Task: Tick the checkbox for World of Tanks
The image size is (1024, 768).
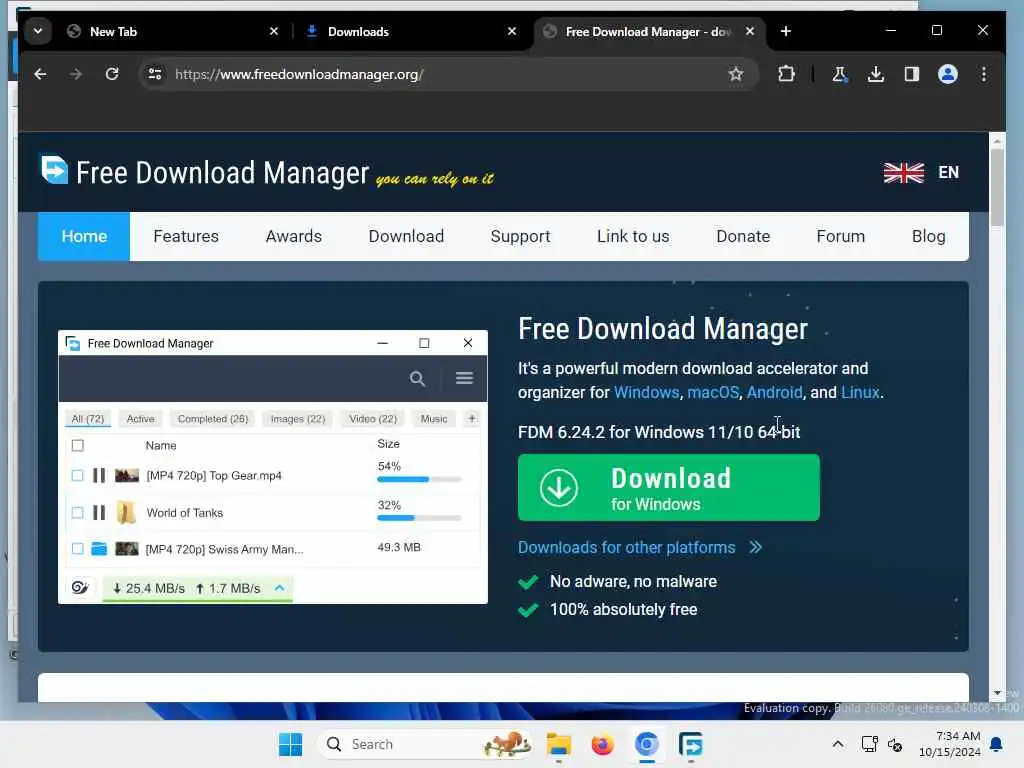Action: click(x=78, y=513)
